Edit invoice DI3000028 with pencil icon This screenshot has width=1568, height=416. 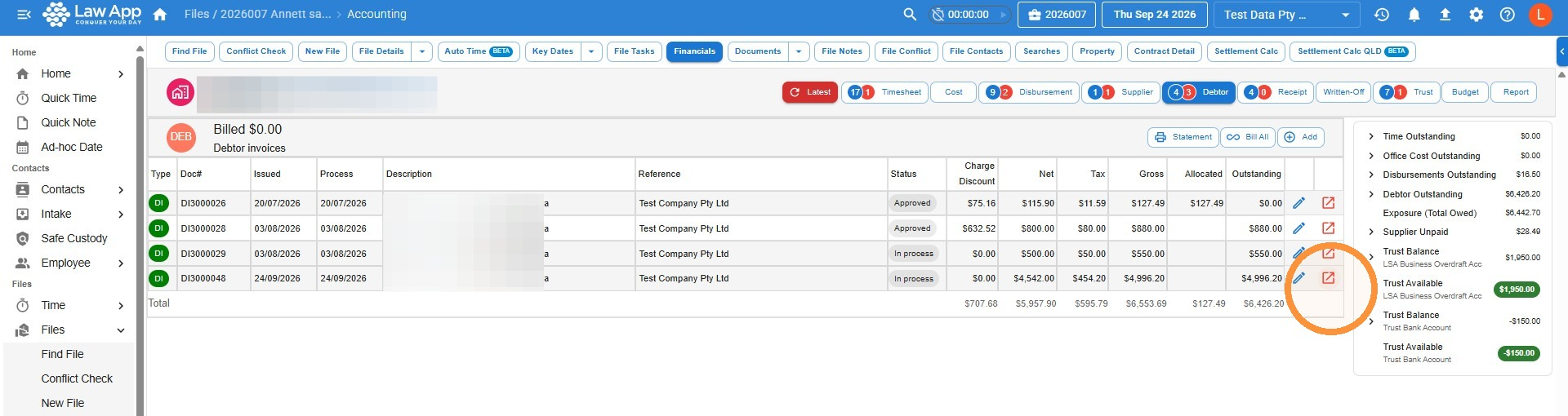coord(1298,228)
